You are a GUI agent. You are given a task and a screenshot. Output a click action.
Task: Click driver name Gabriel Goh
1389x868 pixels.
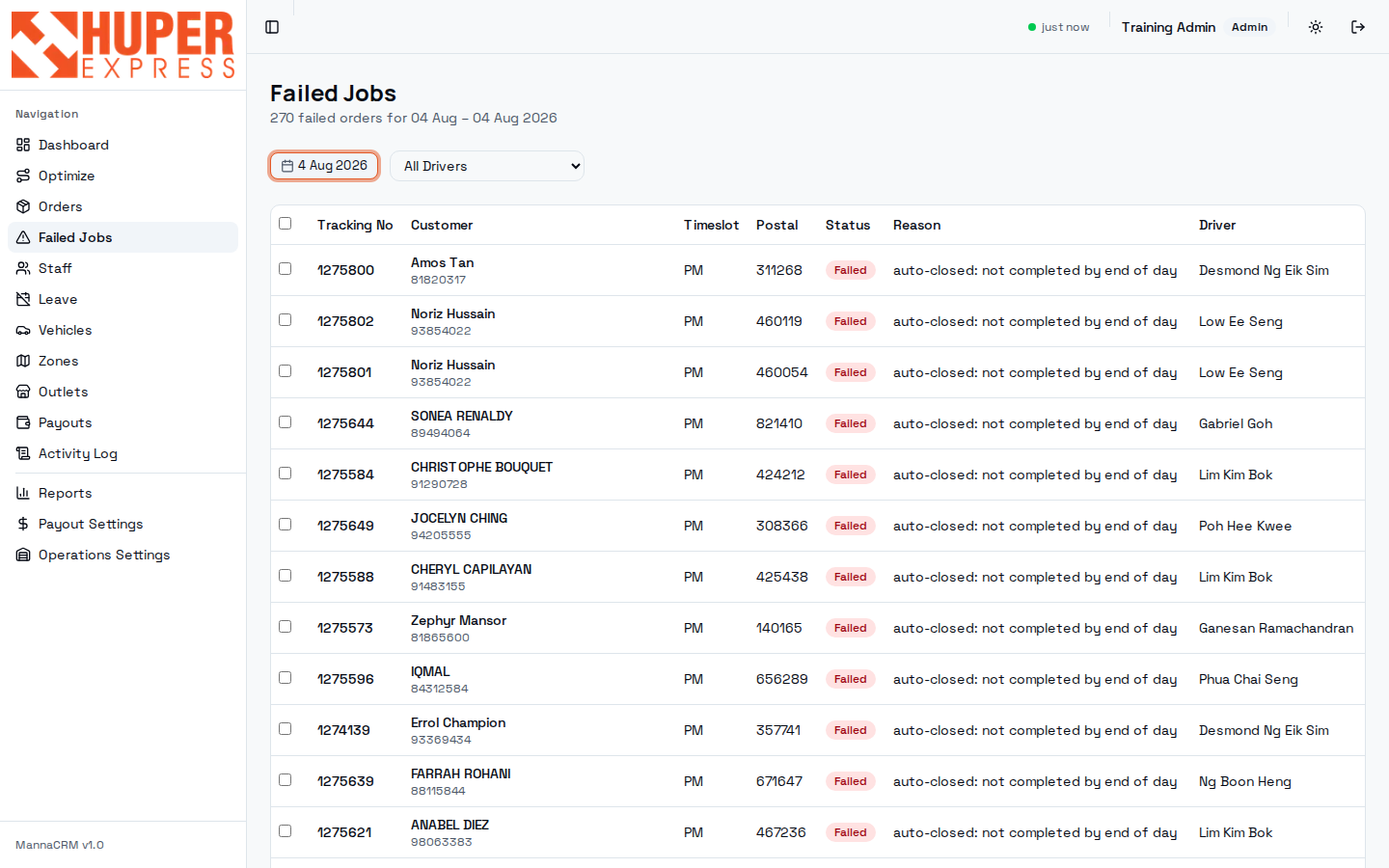pos(1236,423)
